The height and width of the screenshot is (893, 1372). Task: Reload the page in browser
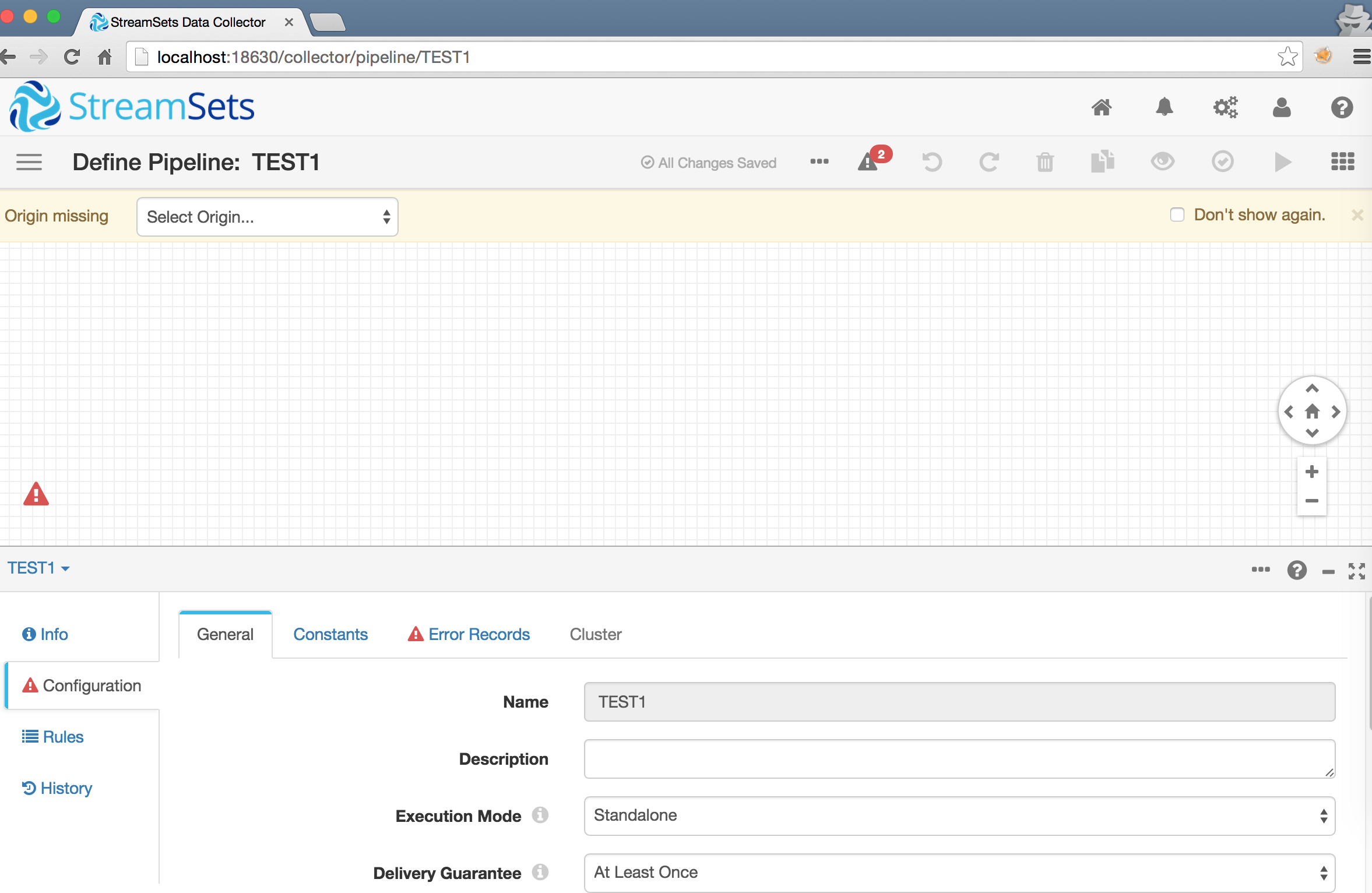tap(71, 57)
